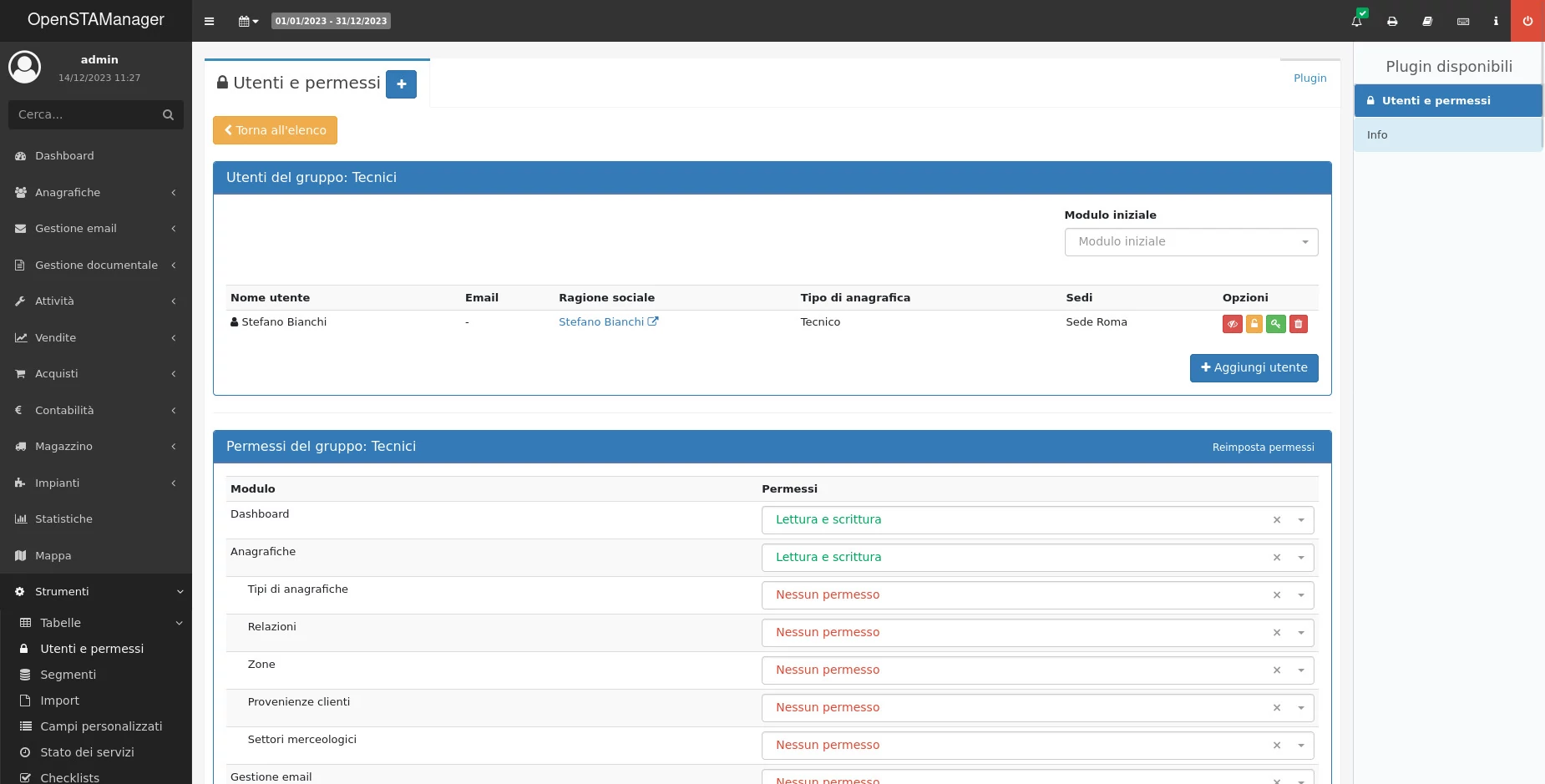Clear the Relazioni permission selection
1545x784 pixels.
(x=1276, y=633)
